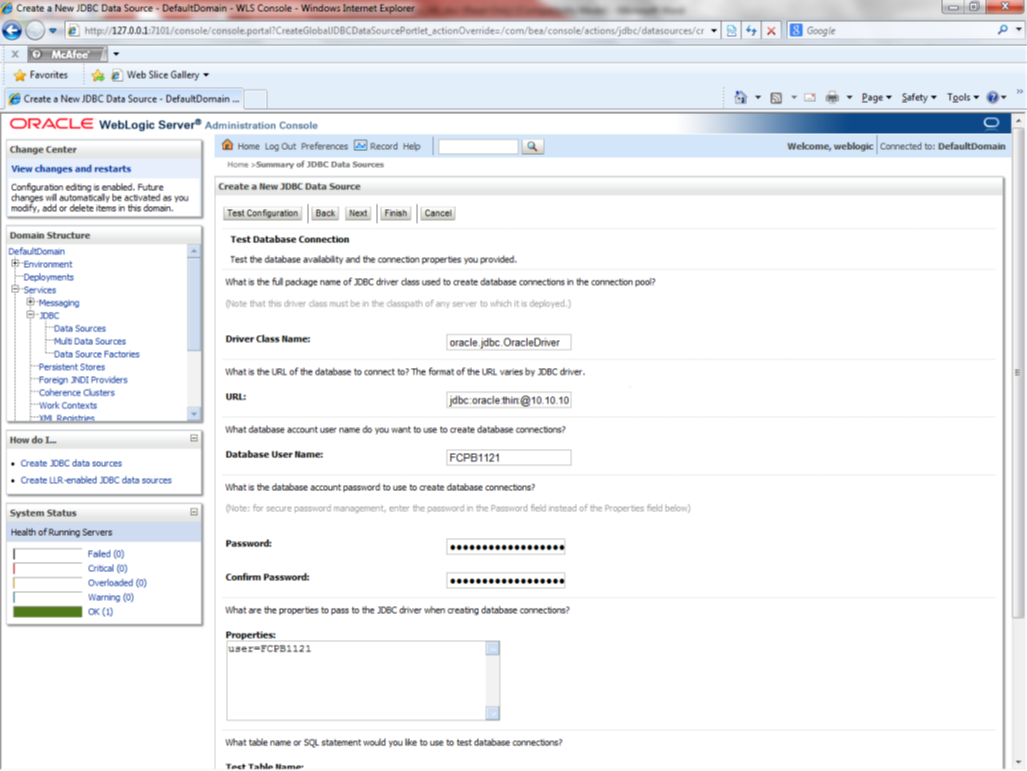Viewport: 1027px width, 771px height.
Task: Select Data Sources in the domain tree
Action: click(79, 328)
